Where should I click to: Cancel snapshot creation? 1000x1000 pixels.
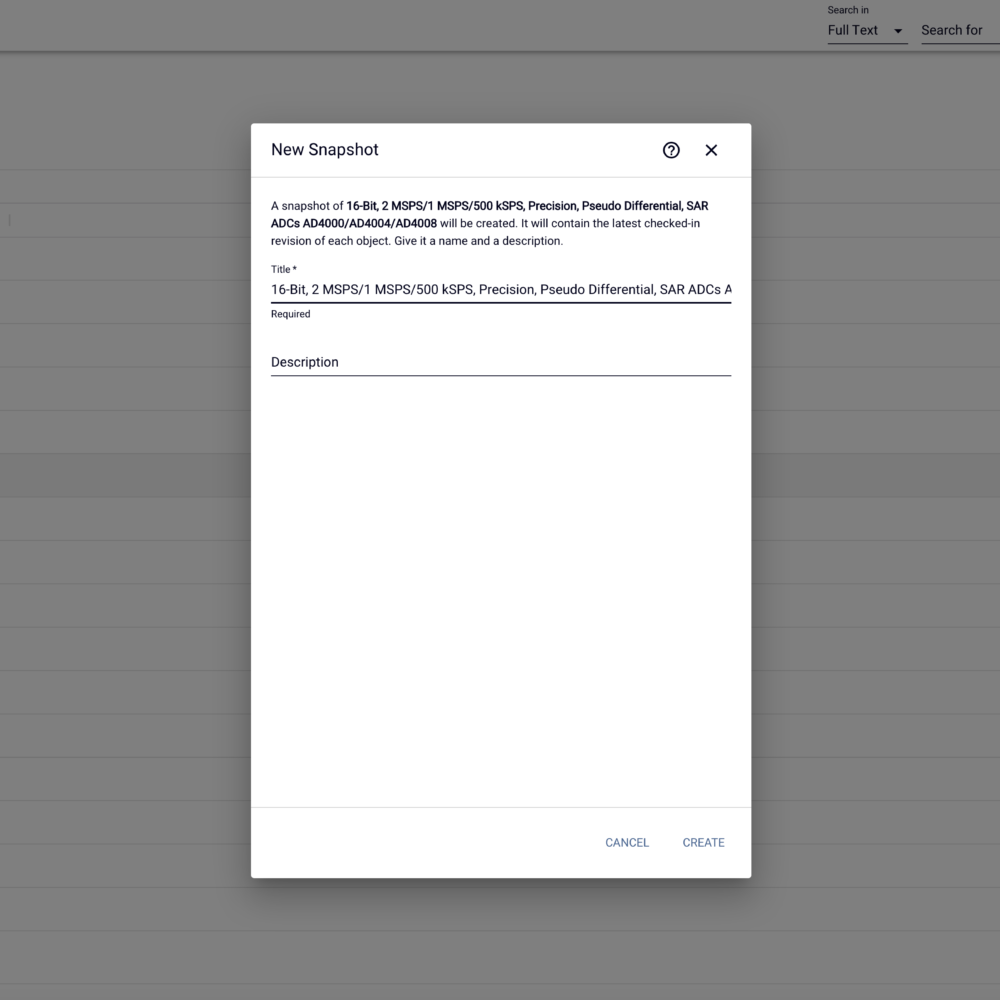tap(627, 842)
